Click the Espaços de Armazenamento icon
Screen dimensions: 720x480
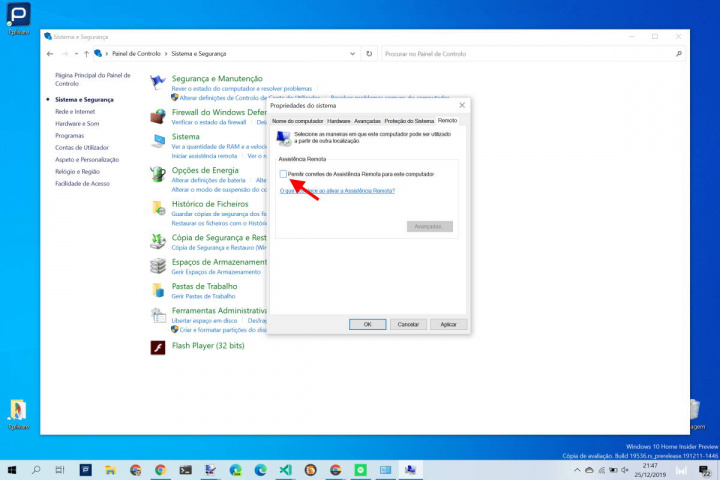(158, 265)
